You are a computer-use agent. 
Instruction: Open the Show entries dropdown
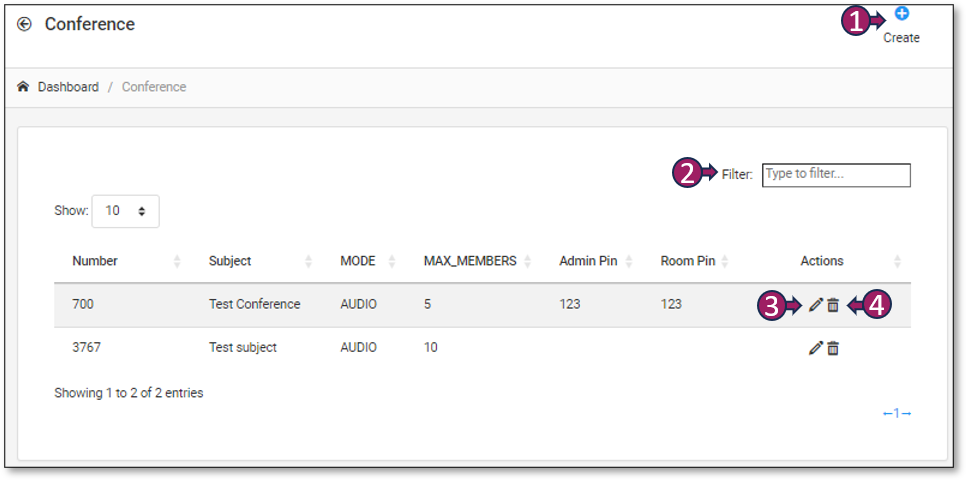tap(125, 211)
